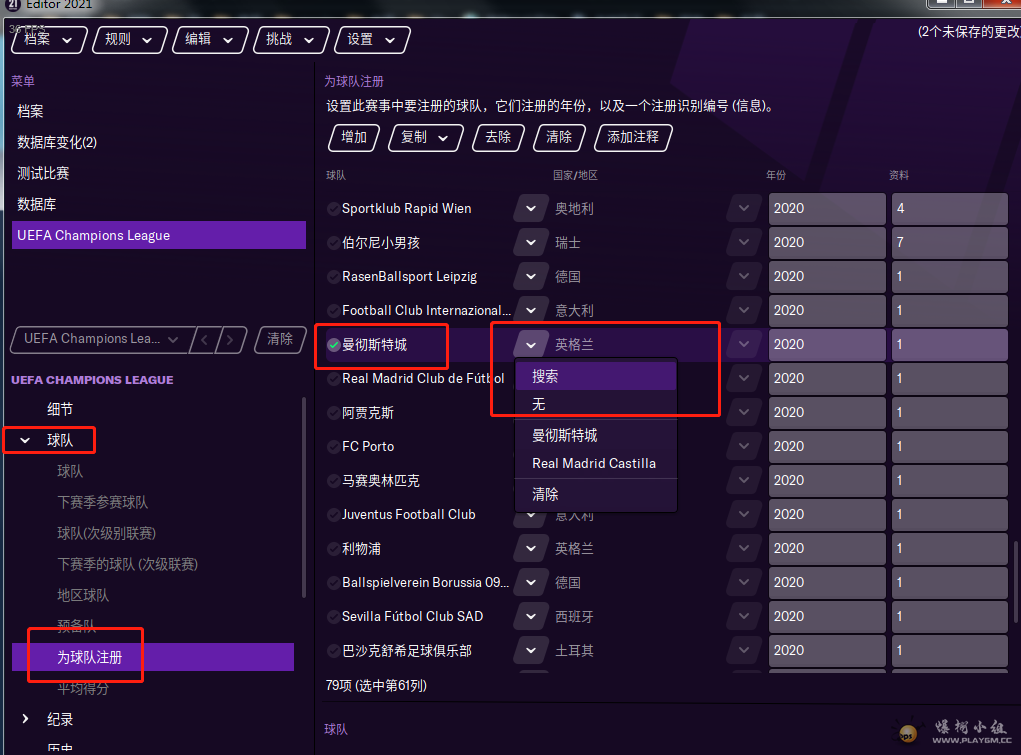Choose 搜索 in the team popup
This screenshot has width=1021, height=755.
tap(596, 376)
